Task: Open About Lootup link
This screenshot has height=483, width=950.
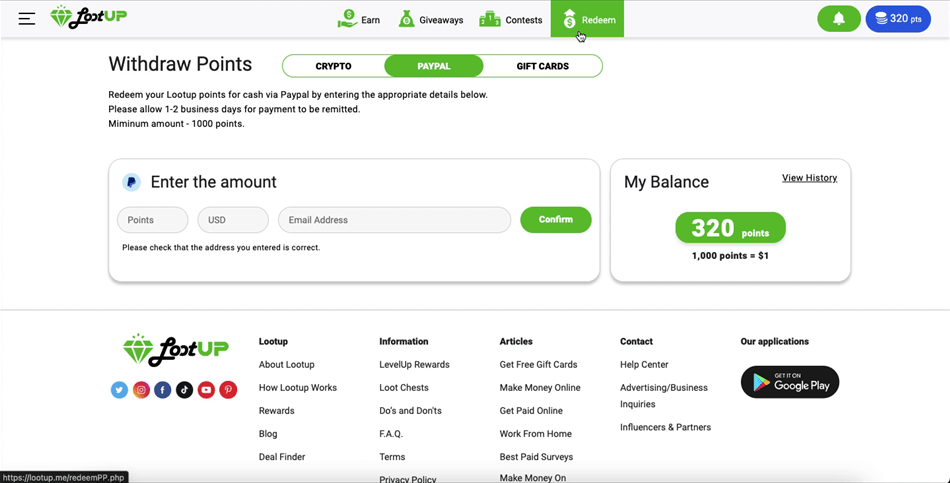Action: (x=287, y=364)
